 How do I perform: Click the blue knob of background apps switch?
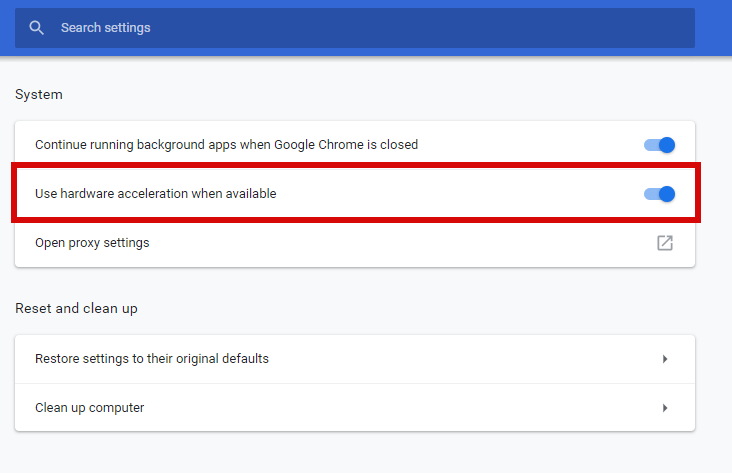(x=667, y=145)
